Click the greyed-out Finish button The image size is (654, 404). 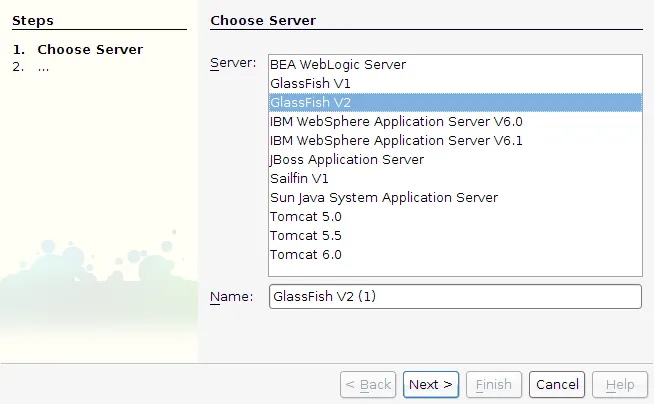tap(493, 384)
